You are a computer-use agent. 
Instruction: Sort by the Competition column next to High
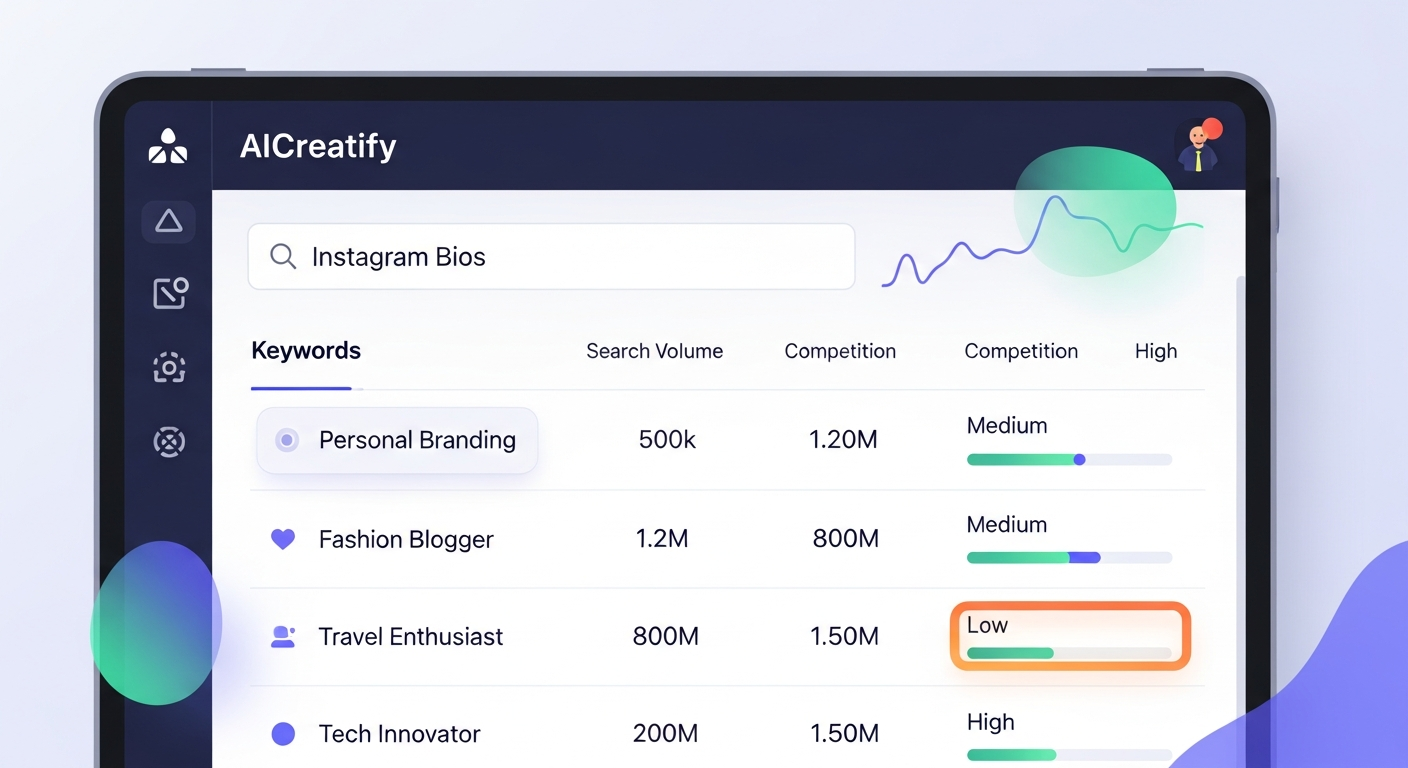1021,351
